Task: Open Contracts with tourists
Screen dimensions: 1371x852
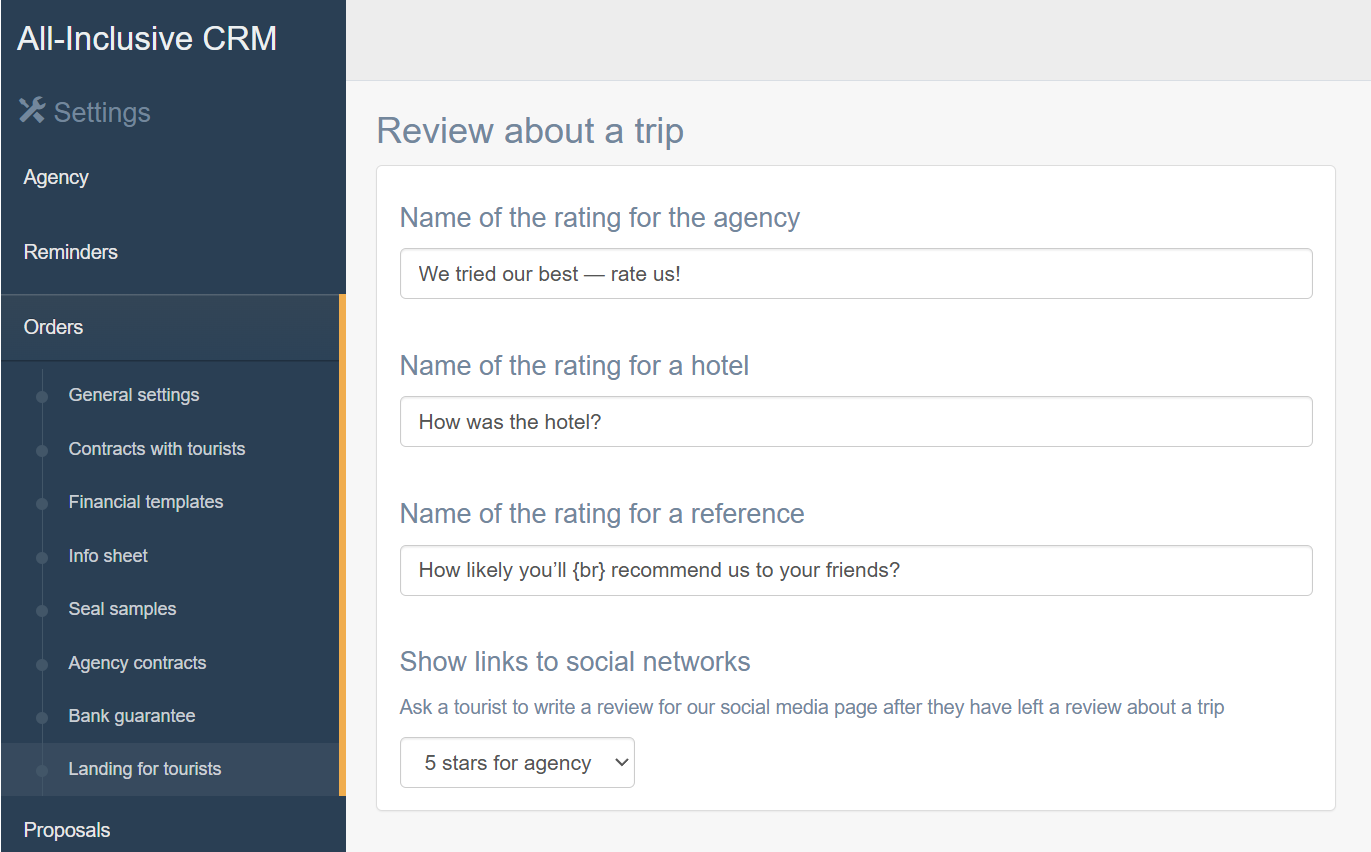Action: point(157,449)
